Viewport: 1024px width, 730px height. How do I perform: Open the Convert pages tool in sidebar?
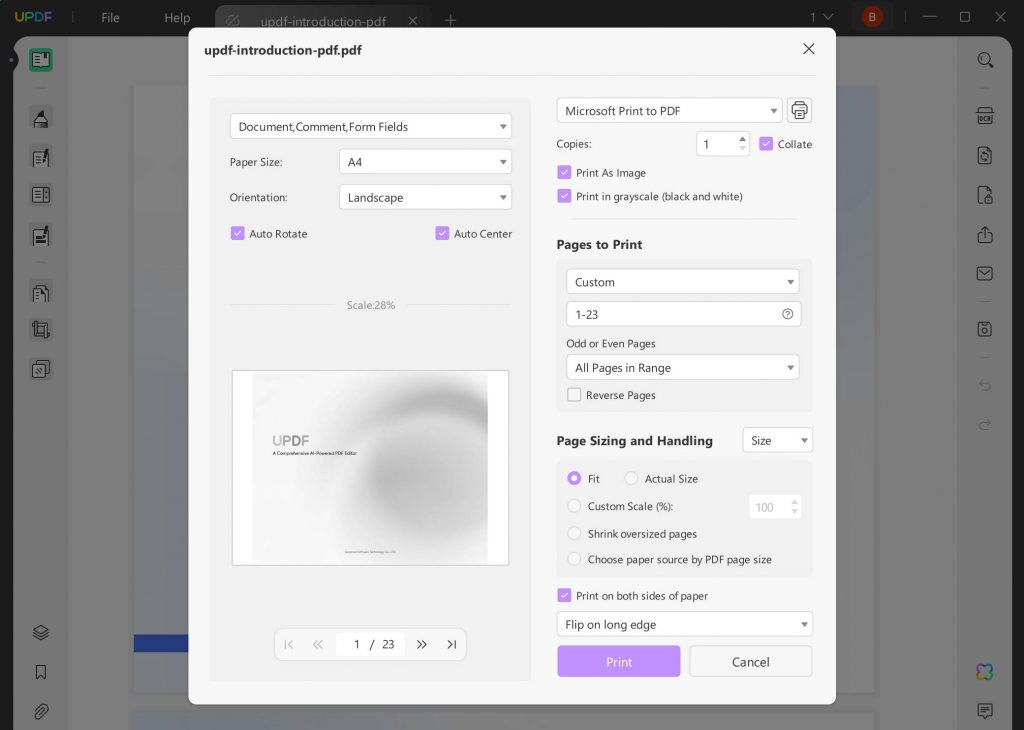coord(40,293)
